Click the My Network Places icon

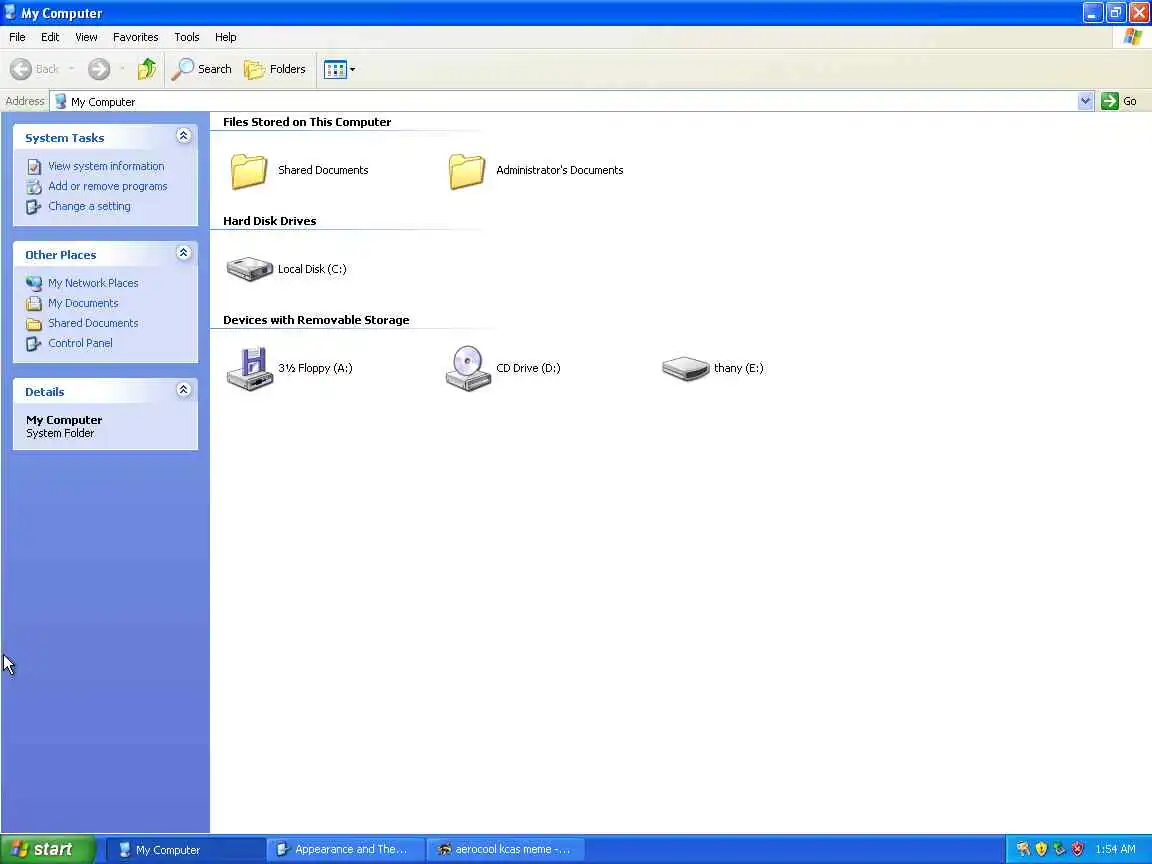[34, 283]
